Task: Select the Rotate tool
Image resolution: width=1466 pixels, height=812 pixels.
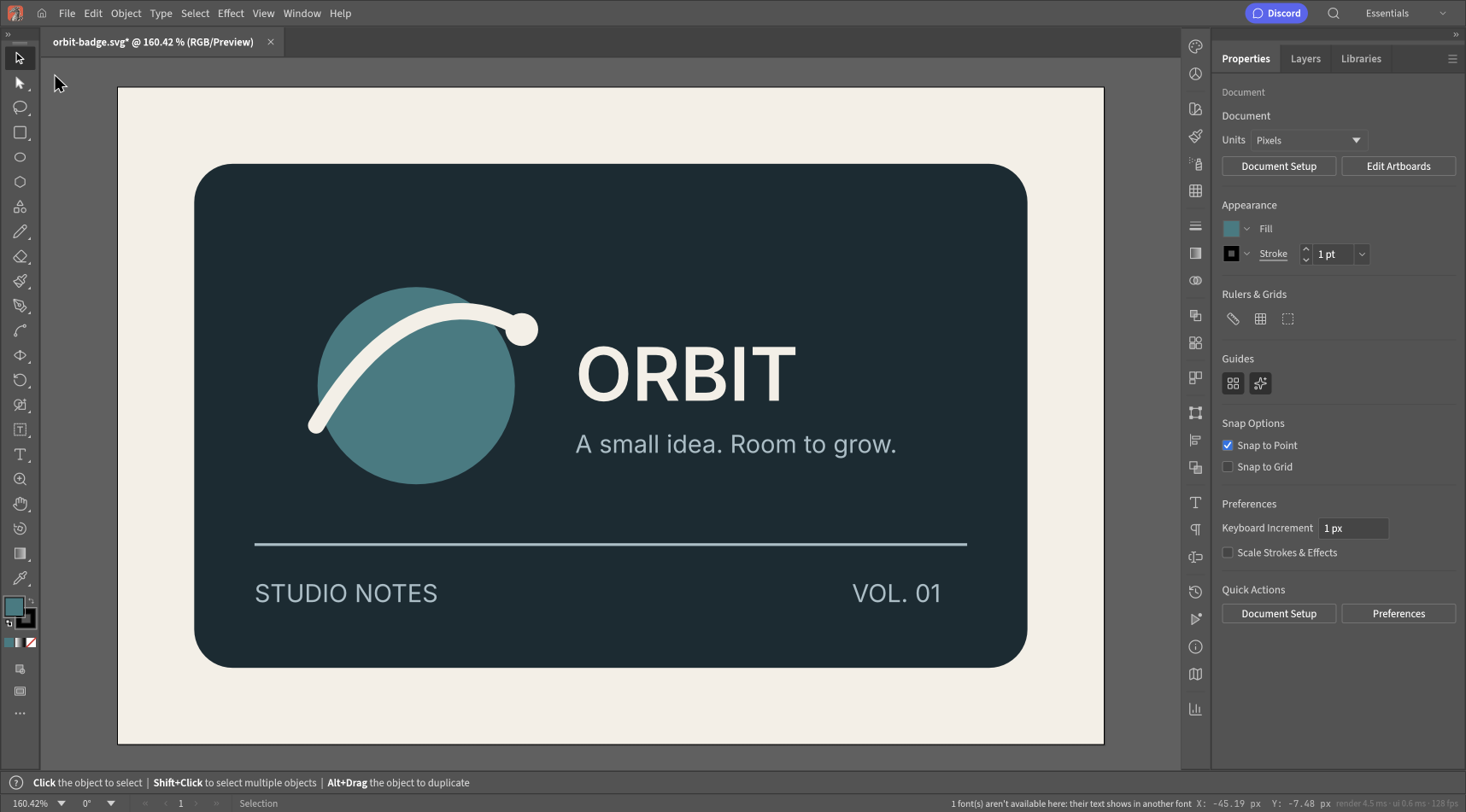Action: [20, 380]
